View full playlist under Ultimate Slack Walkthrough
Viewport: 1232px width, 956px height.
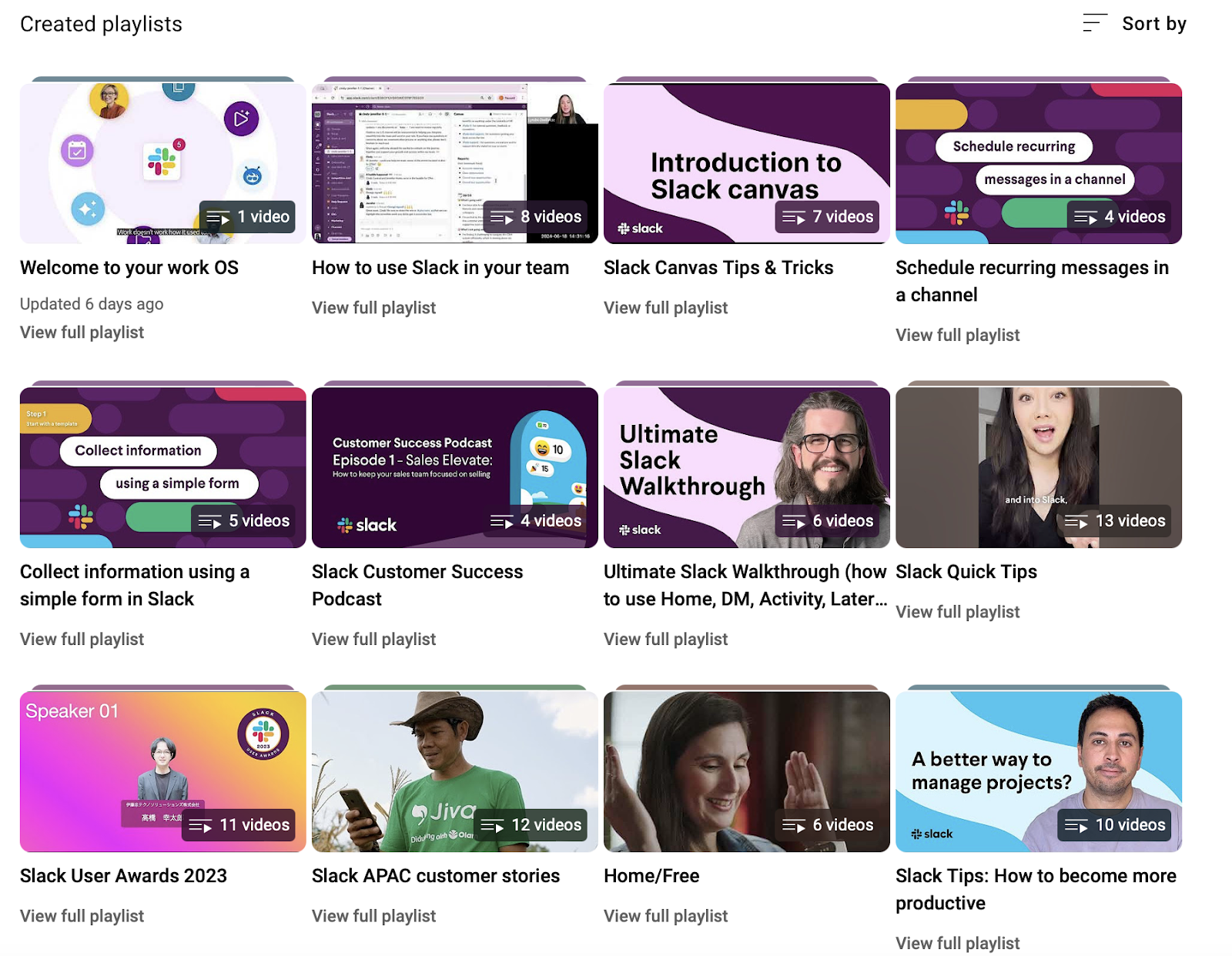665,639
